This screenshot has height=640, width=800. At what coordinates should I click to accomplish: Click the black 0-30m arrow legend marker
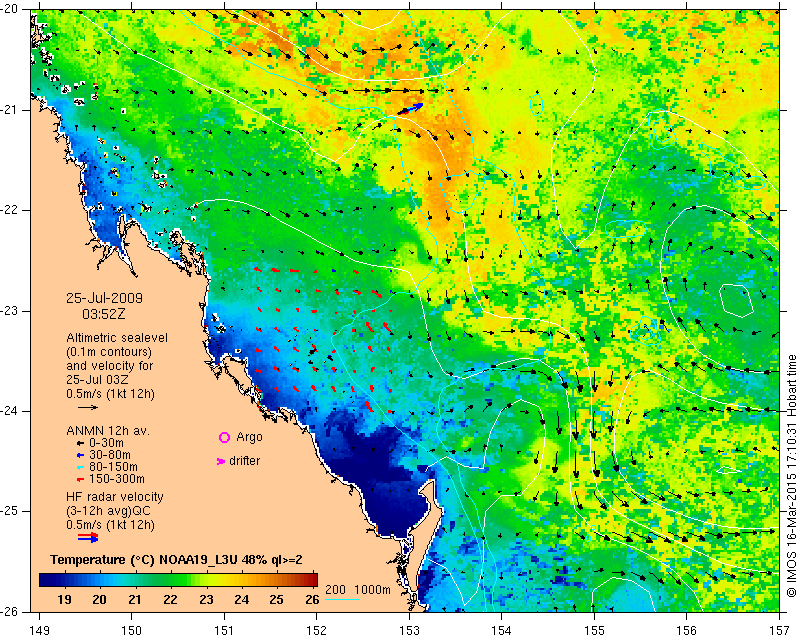coord(80,443)
